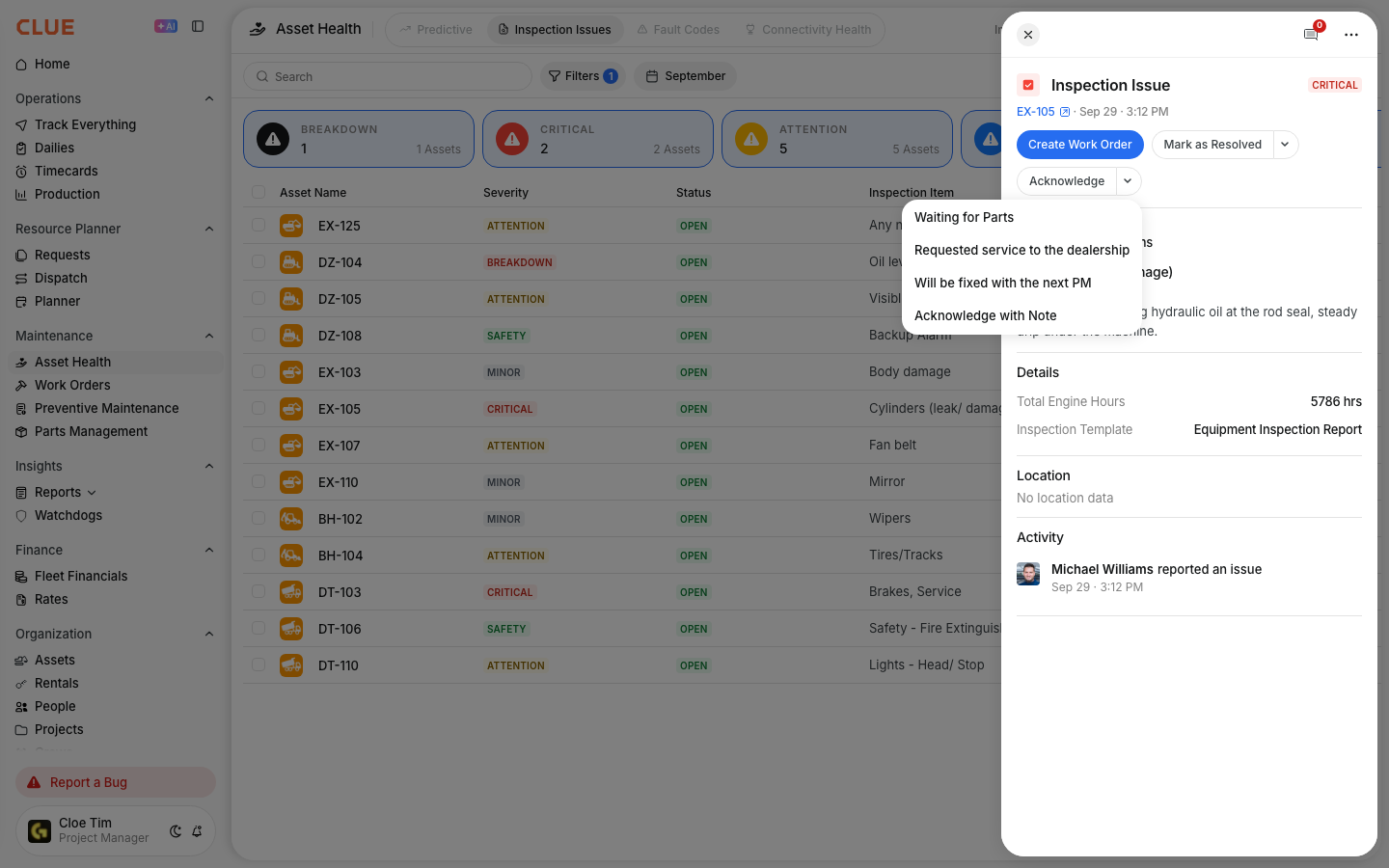Screen dimensions: 1389x868
Task: Choose Requested service to the dealership
Action: [x=1021, y=251]
